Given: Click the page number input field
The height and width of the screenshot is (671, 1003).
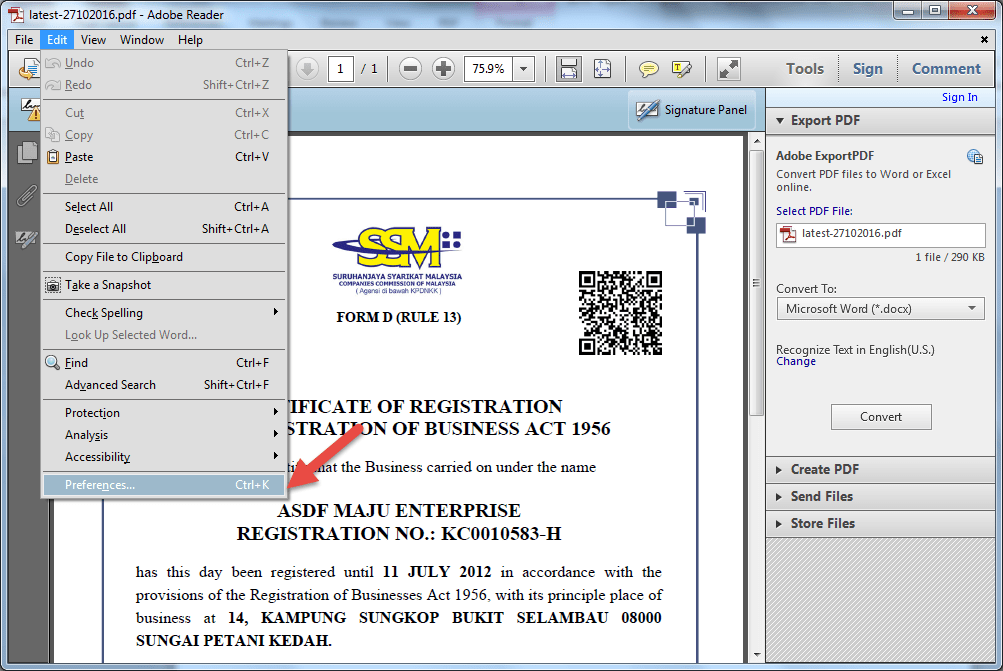Looking at the screenshot, I should tap(339, 68).
